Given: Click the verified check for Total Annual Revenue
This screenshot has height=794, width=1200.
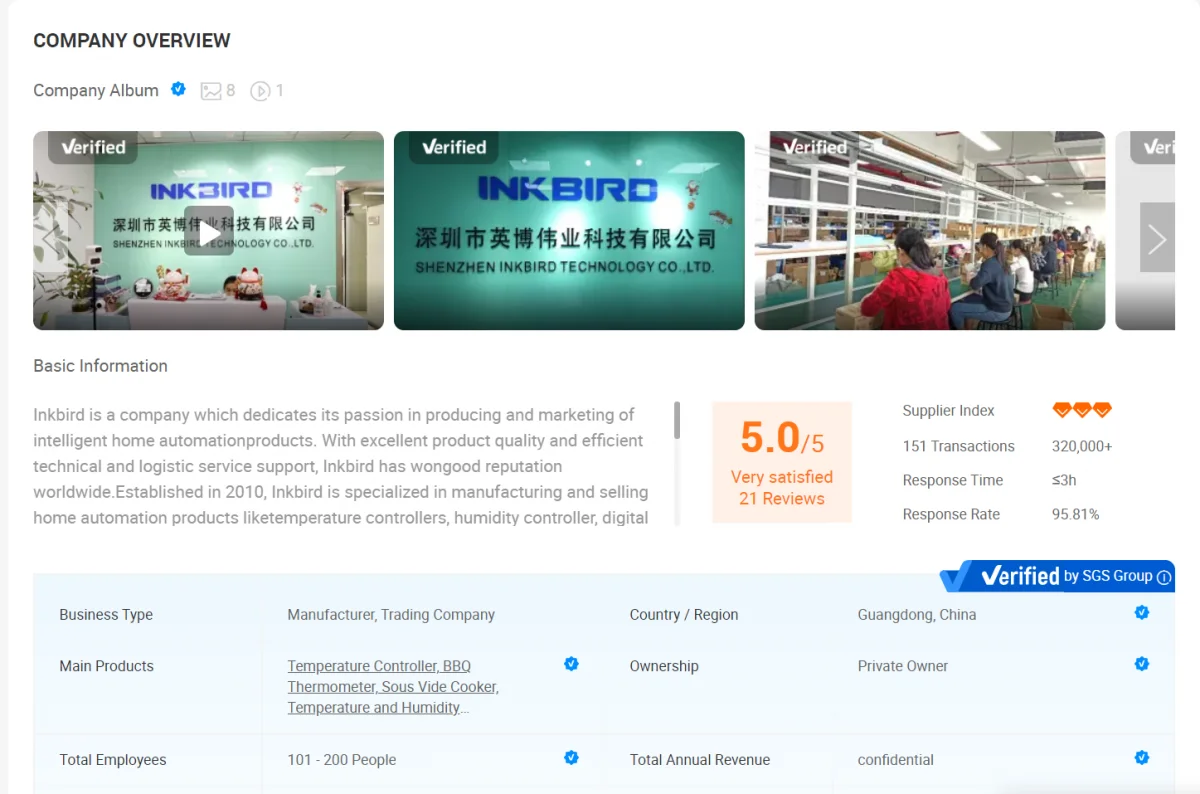Looking at the screenshot, I should coord(1141,758).
